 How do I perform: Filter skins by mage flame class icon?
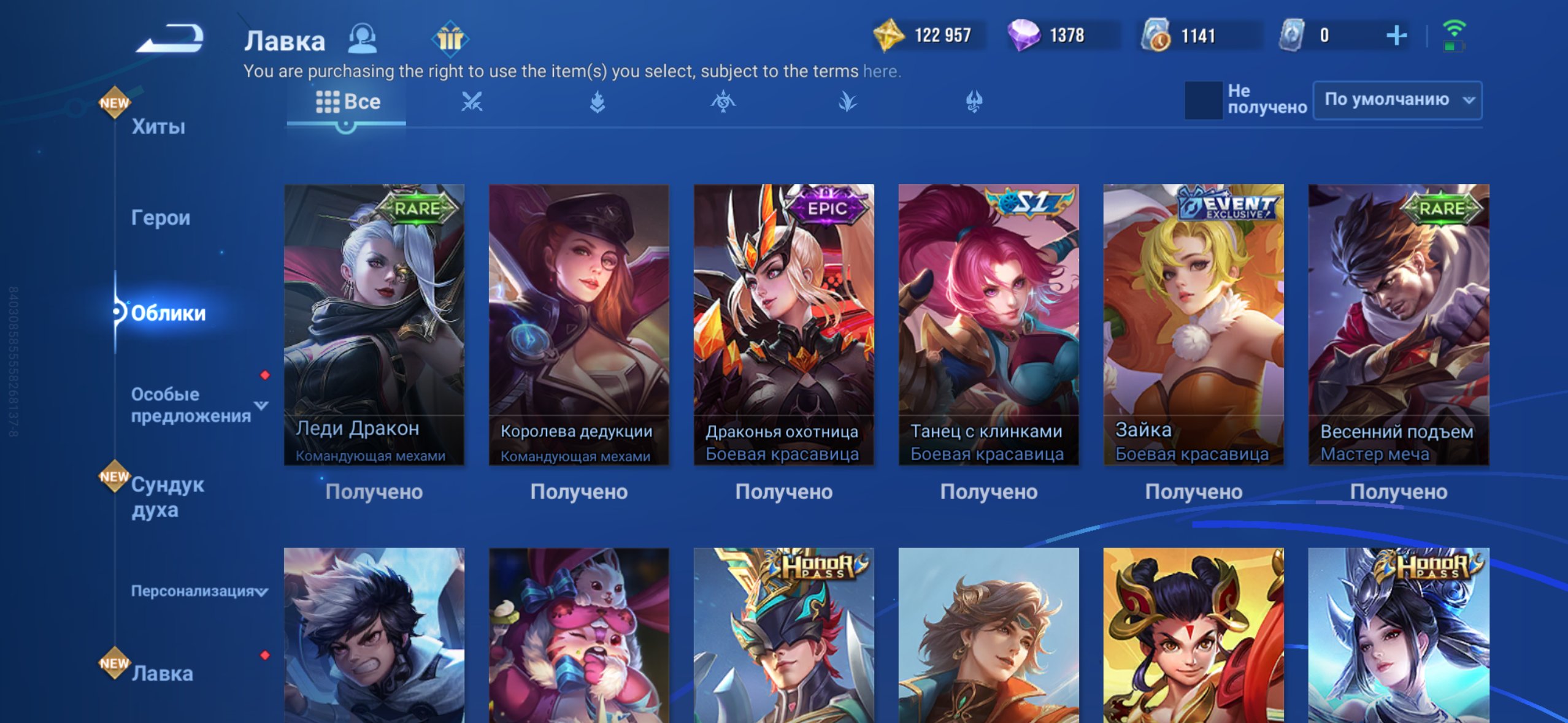click(598, 101)
